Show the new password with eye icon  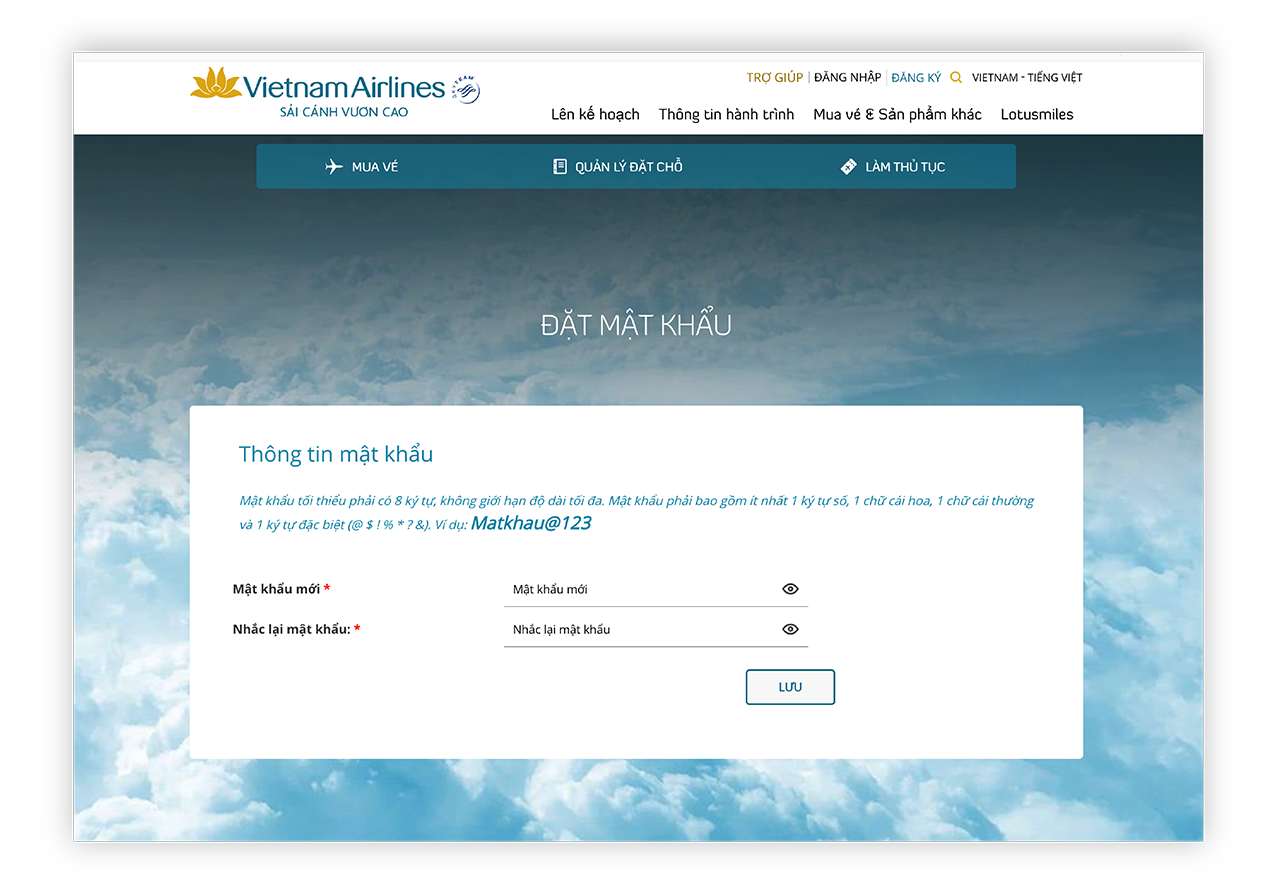pyautogui.click(x=790, y=589)
